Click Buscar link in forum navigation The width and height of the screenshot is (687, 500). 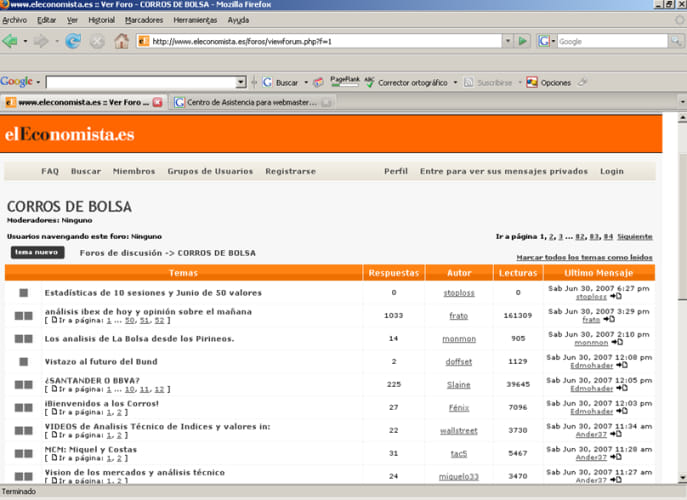click(x=86, y=171)
